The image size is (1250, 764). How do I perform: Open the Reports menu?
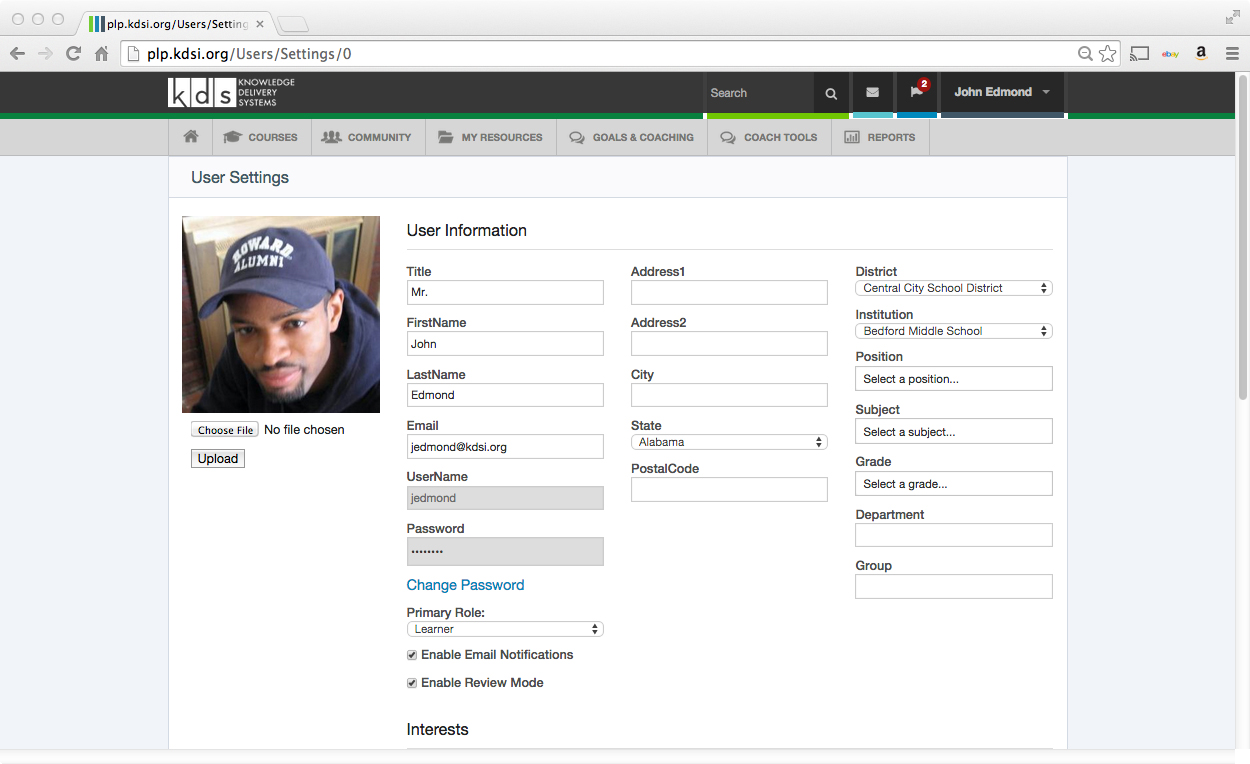pos(880,137)
